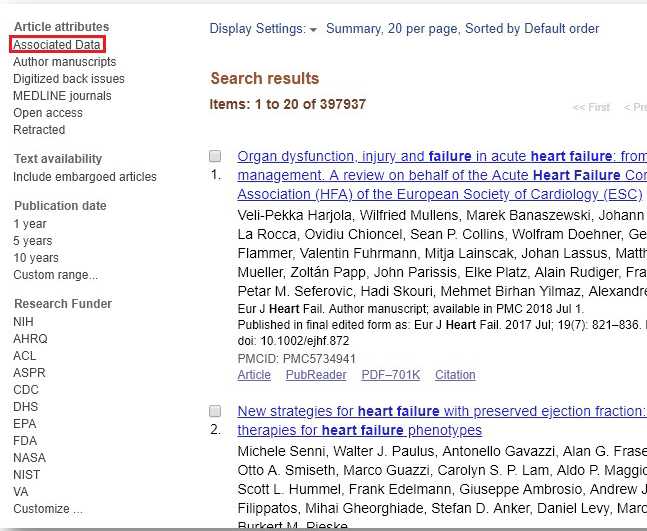Filter by Digitized back issues

coord(68,79)
